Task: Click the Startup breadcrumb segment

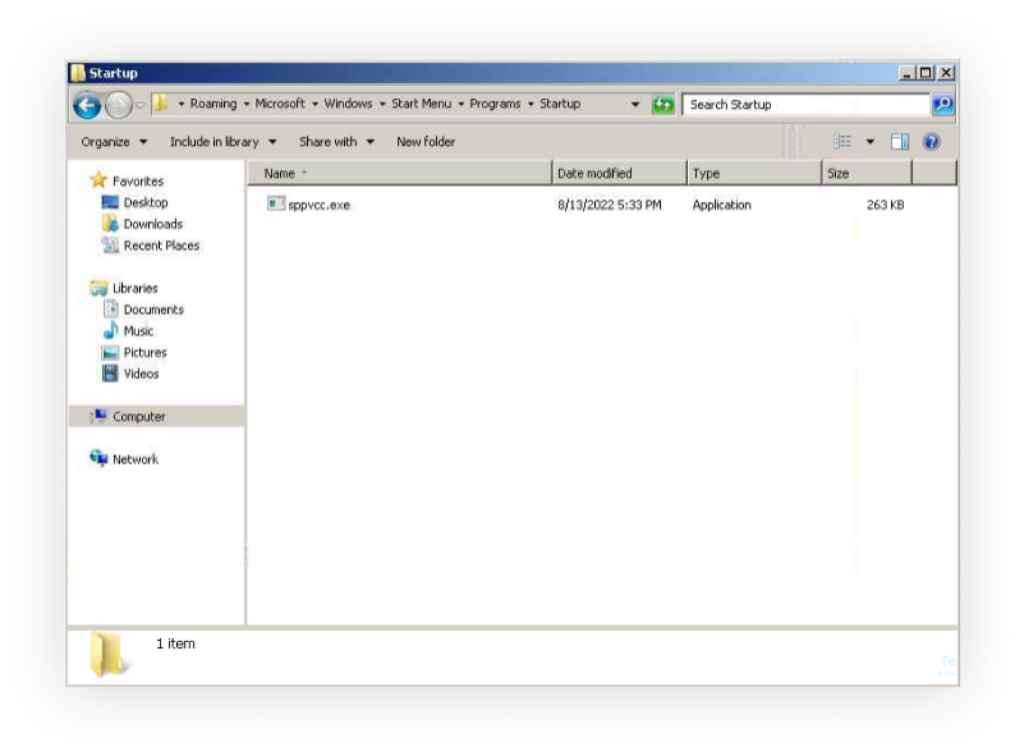Action: [560, 104]
